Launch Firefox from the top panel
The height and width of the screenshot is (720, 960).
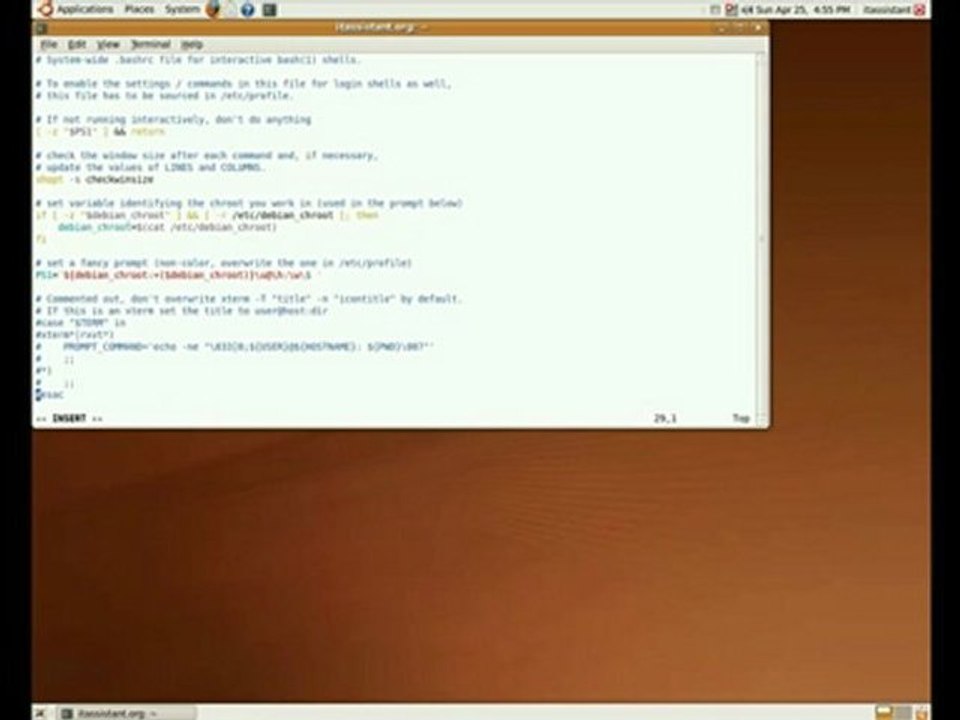212,9
